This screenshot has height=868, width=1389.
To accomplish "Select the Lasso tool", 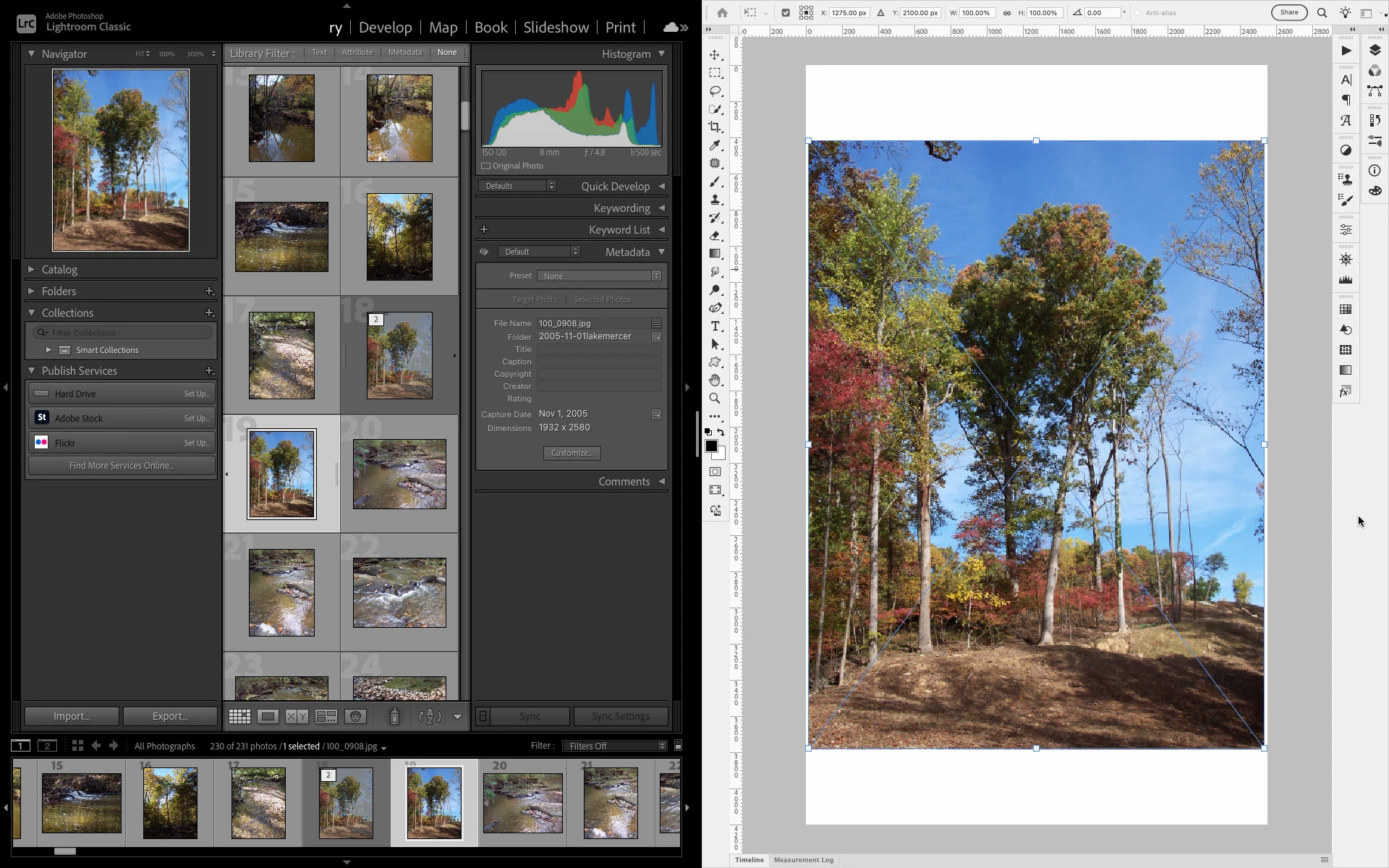I will (715, 91).
